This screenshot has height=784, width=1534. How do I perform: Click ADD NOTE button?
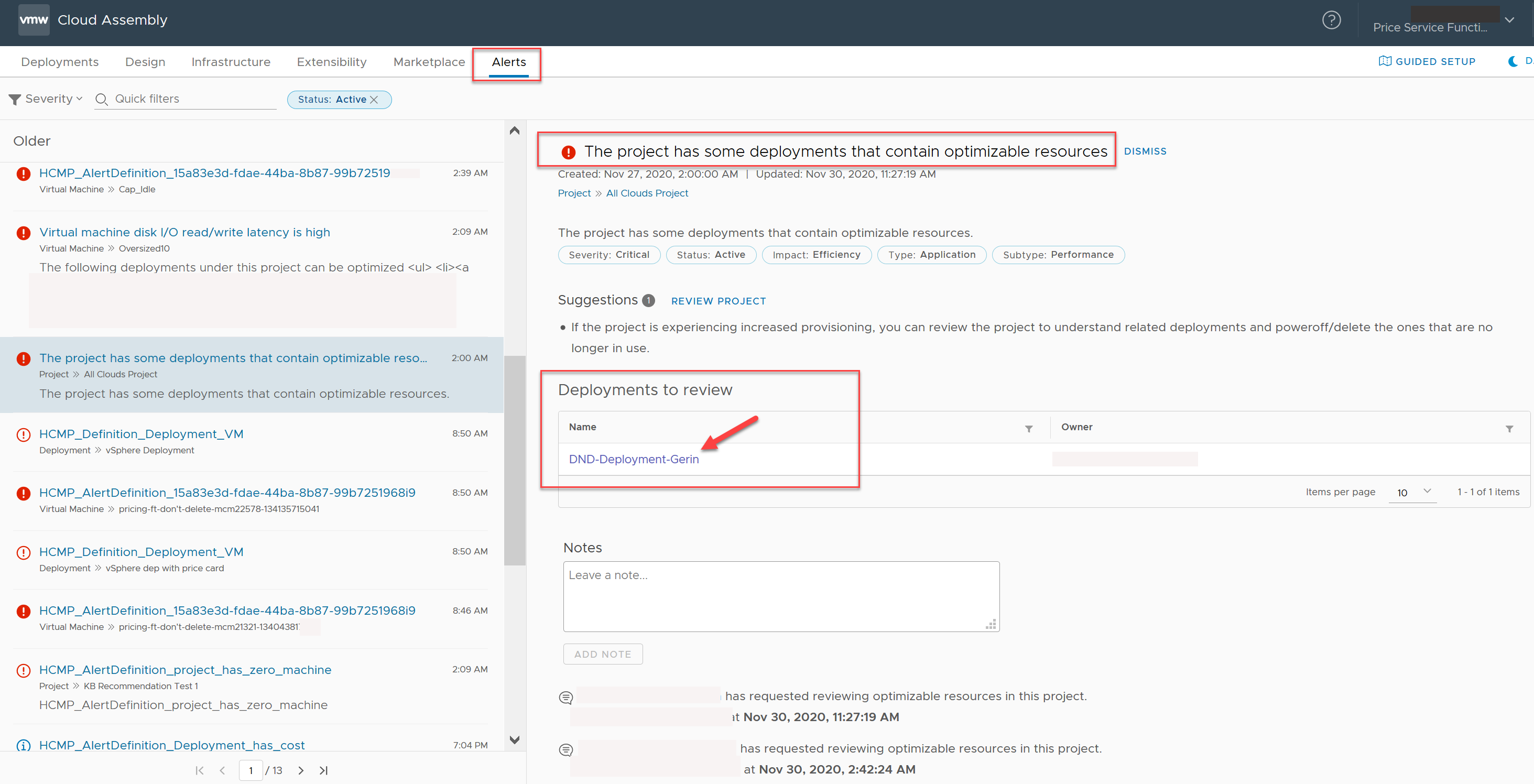[602, 654]
